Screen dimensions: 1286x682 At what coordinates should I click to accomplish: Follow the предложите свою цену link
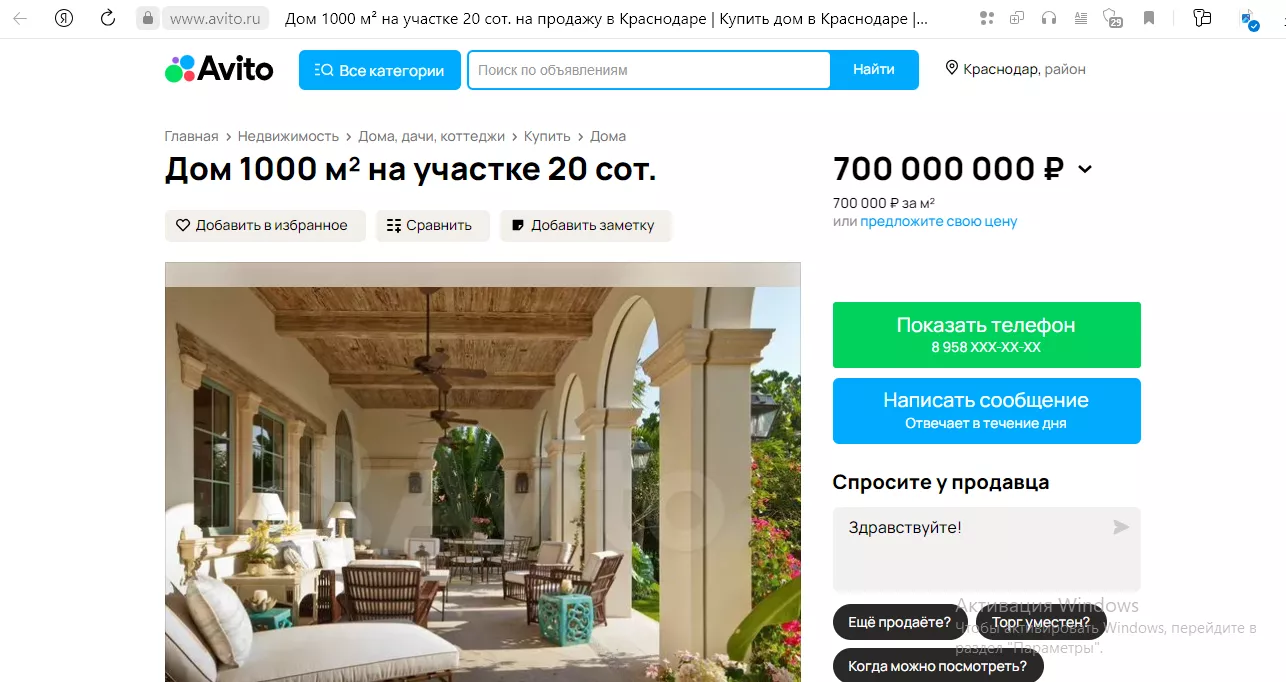(939, 221)
